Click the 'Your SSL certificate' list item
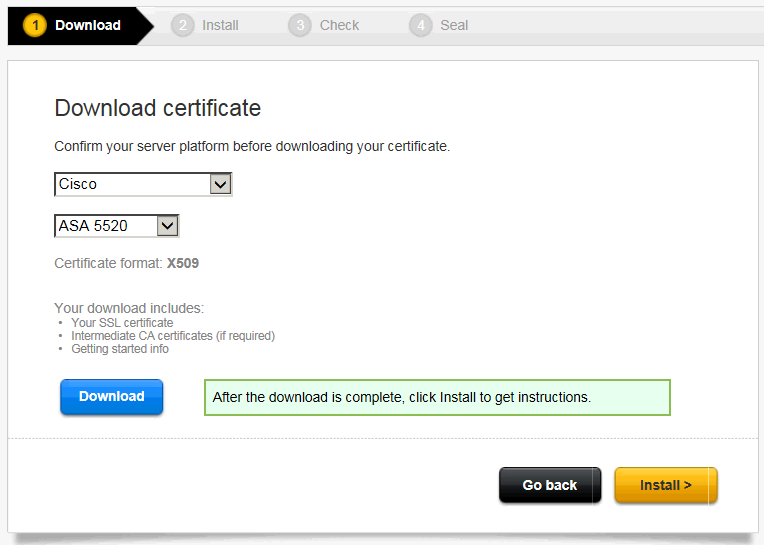764x545 pixels. coord(122,323)
